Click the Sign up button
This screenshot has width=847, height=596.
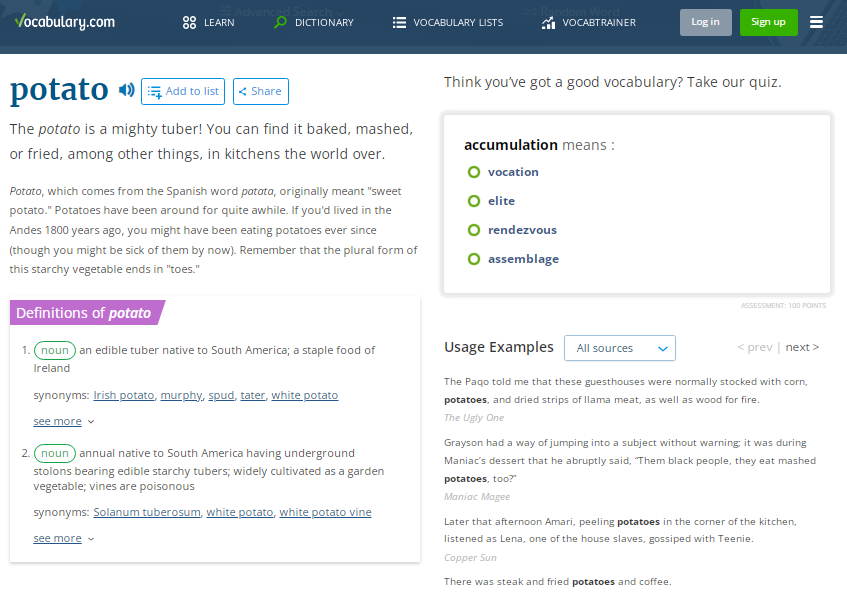768,22
